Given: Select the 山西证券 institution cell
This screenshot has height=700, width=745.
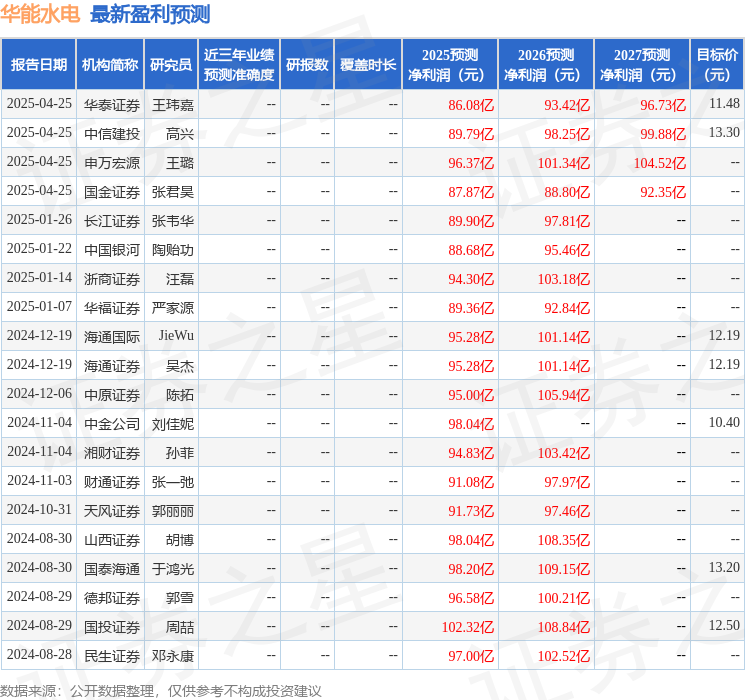Looking at the screenshot, I should point(112,540).
